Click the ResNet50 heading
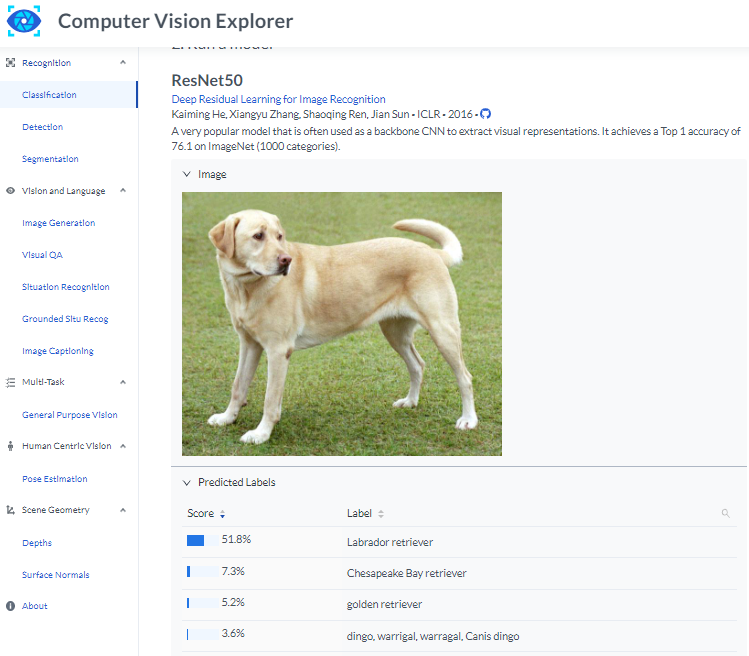The image size is (749, 656). [207, 80]
